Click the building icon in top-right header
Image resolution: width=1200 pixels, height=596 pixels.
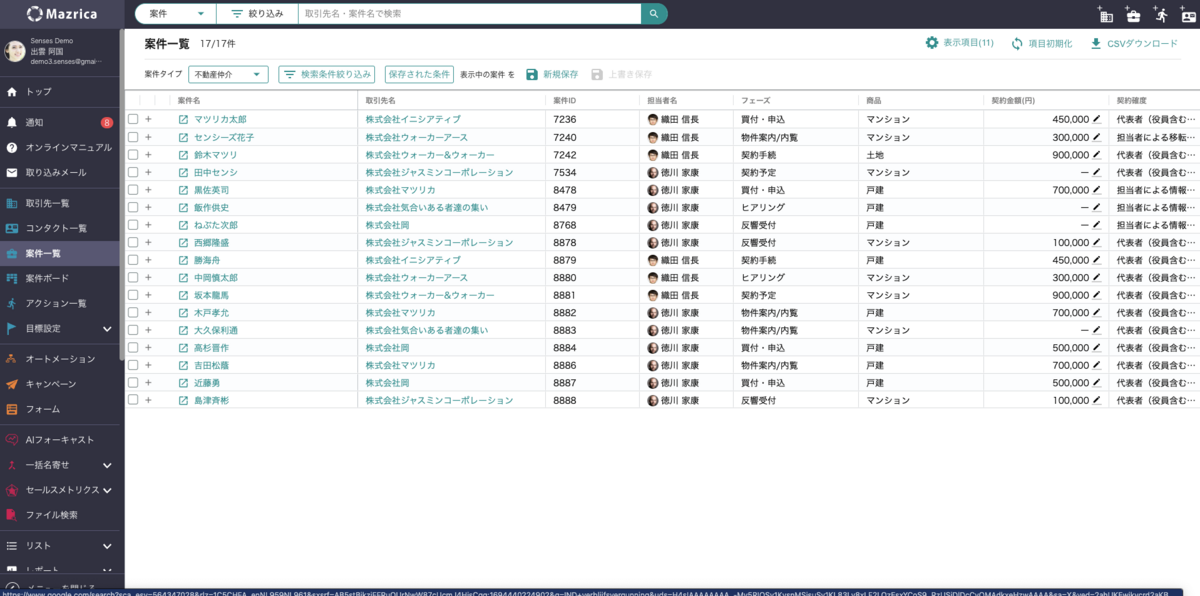pyautogui.click(x=1106, y=15)
